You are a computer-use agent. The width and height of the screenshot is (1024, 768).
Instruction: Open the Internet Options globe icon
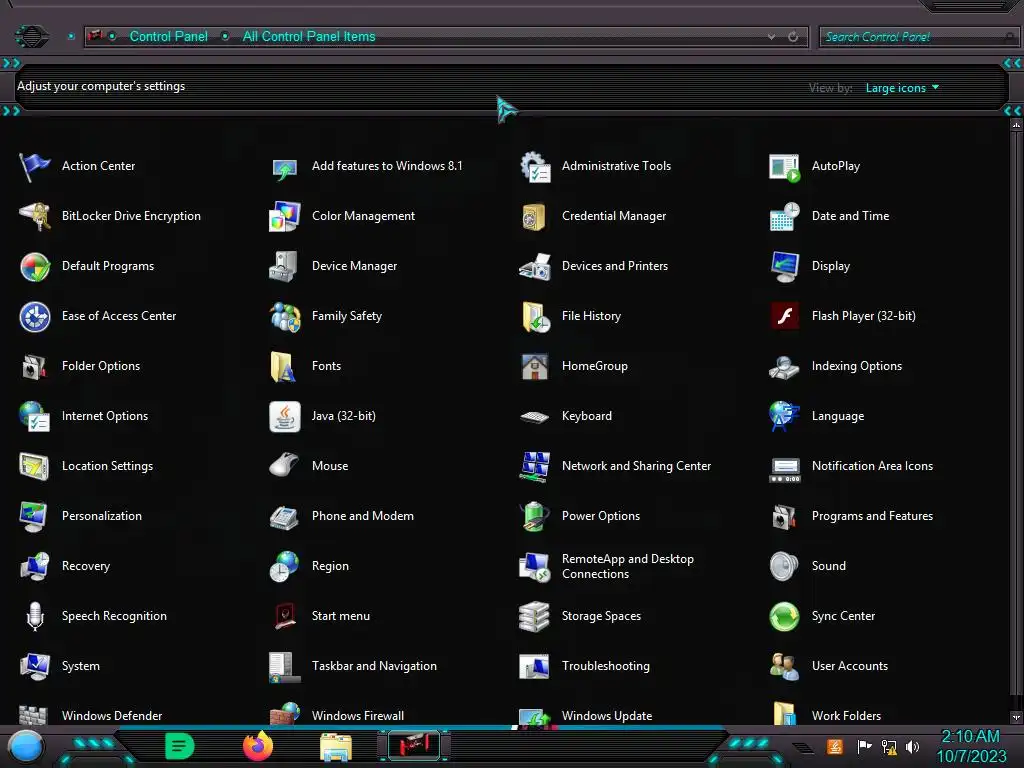35,417
